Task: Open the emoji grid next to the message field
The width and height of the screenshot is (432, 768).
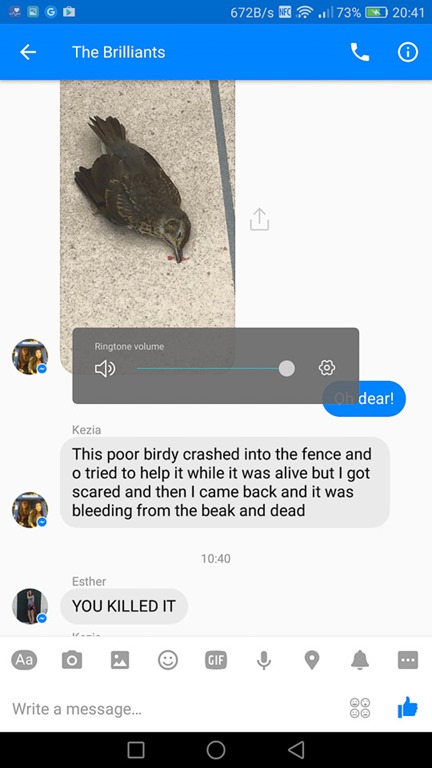Action: (x=360, y=708)
